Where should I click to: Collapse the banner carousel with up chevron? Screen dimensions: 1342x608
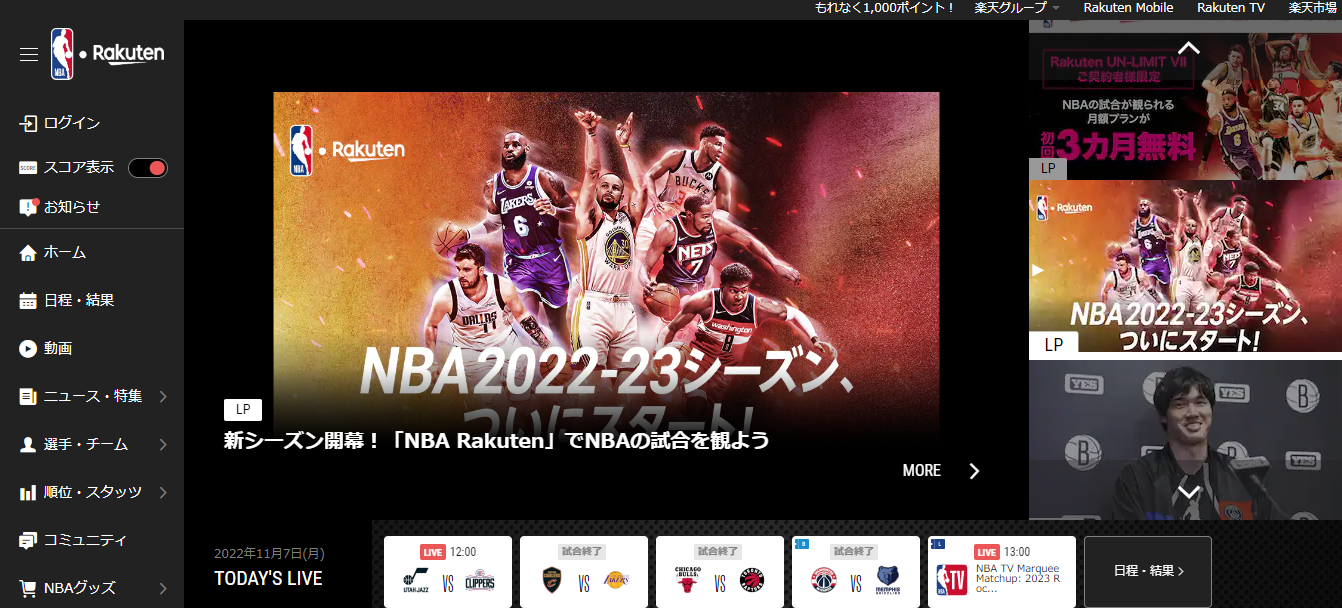coord(1188,45)
